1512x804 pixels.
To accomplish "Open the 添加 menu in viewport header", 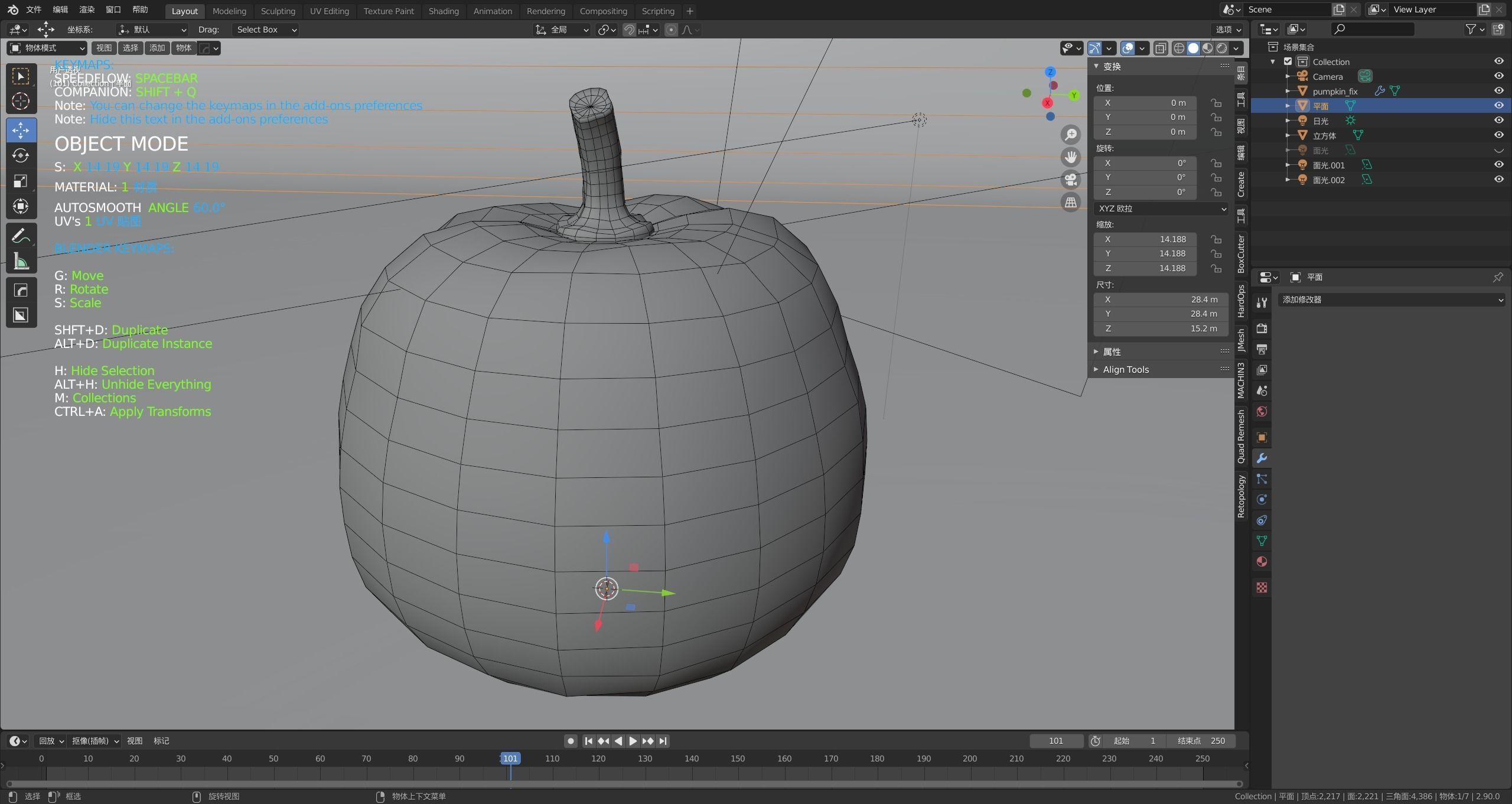I will click(x=157, y=48).
